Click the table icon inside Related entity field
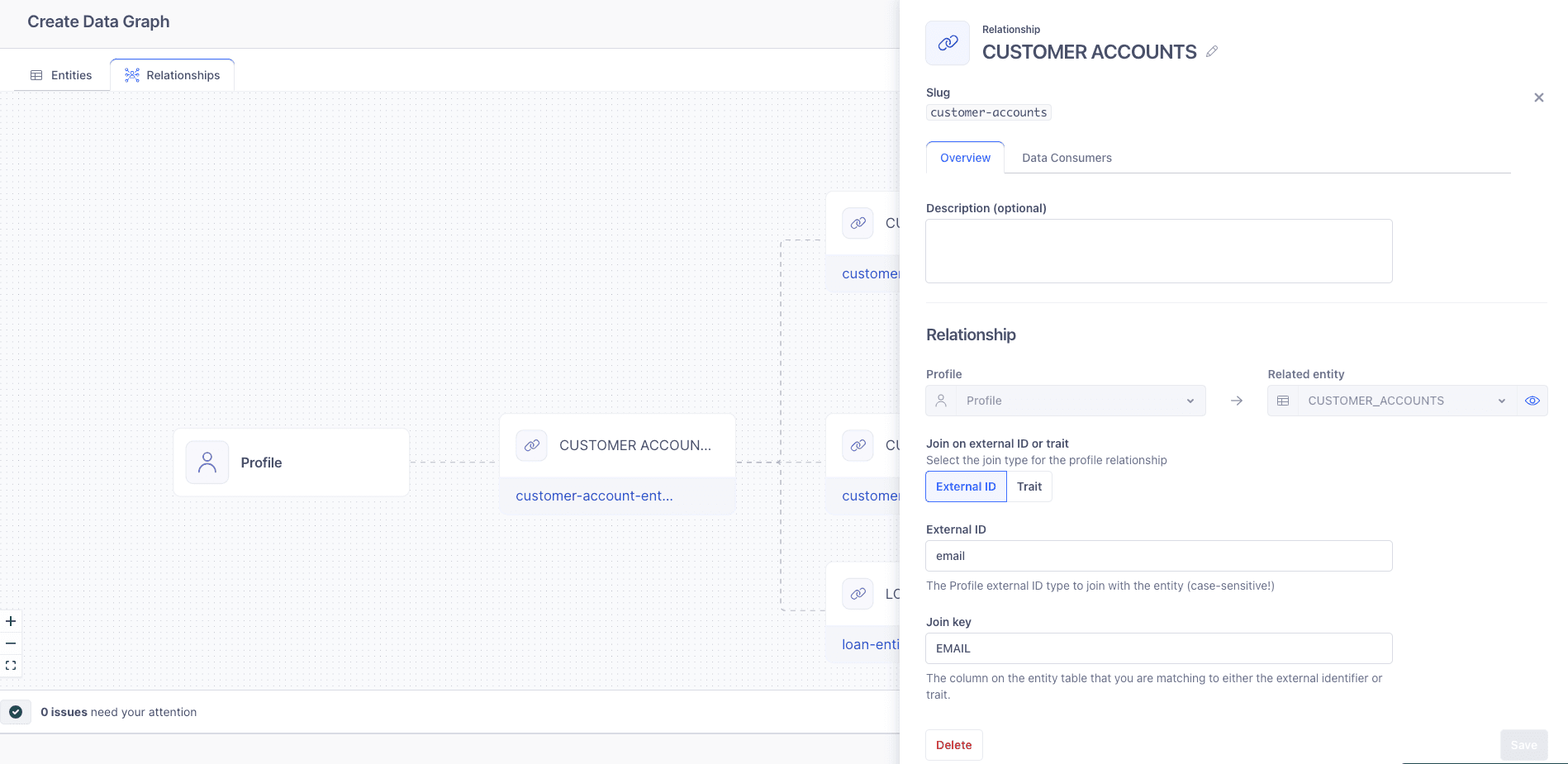 (x=1284, y=401)
